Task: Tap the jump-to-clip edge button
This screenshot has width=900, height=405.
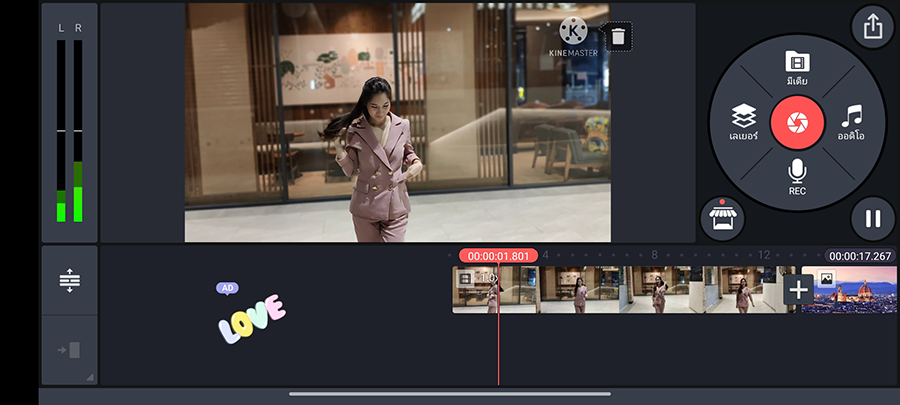Action: click(x=69, y=350)
